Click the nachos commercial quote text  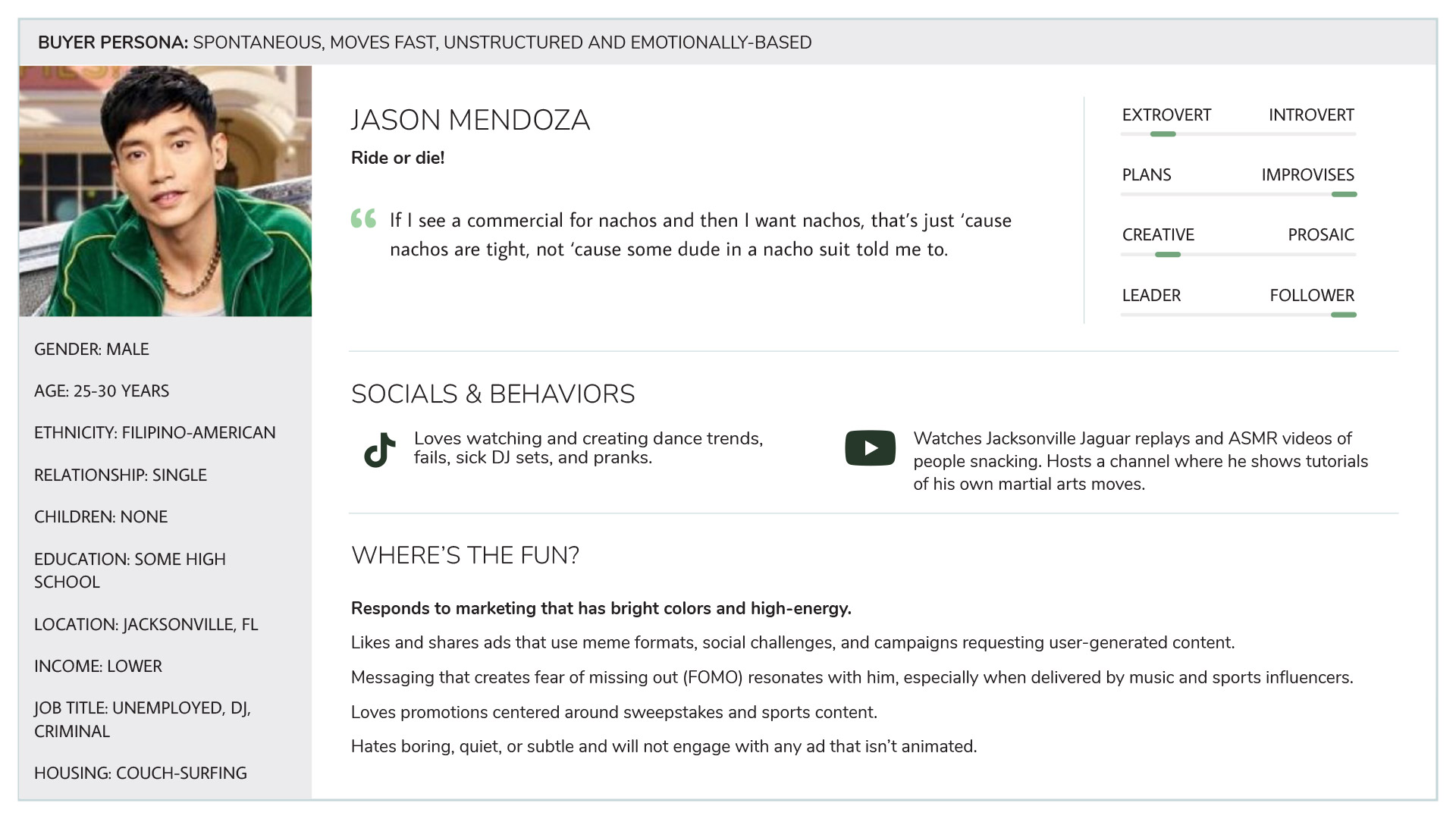tap(699, 235)
